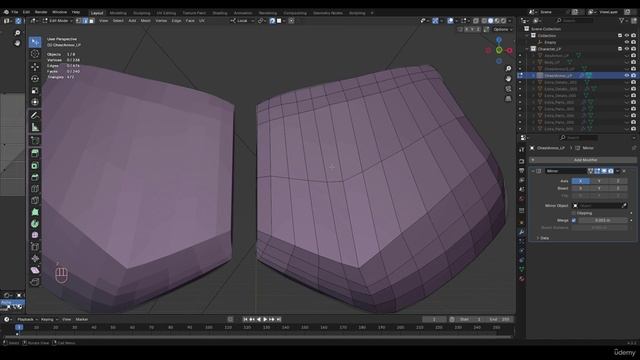Open the Modifiers wrench properties tab
The image size is (640, 360).
pos(522,232)
